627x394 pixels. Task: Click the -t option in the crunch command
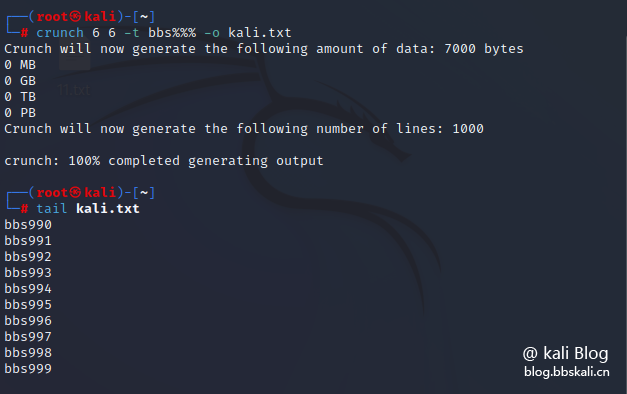132,33
